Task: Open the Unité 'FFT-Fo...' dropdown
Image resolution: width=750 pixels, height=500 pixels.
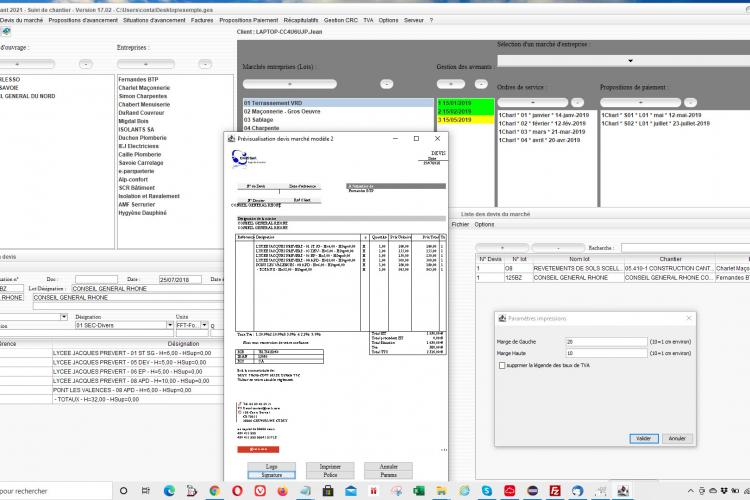Action: 204,325
